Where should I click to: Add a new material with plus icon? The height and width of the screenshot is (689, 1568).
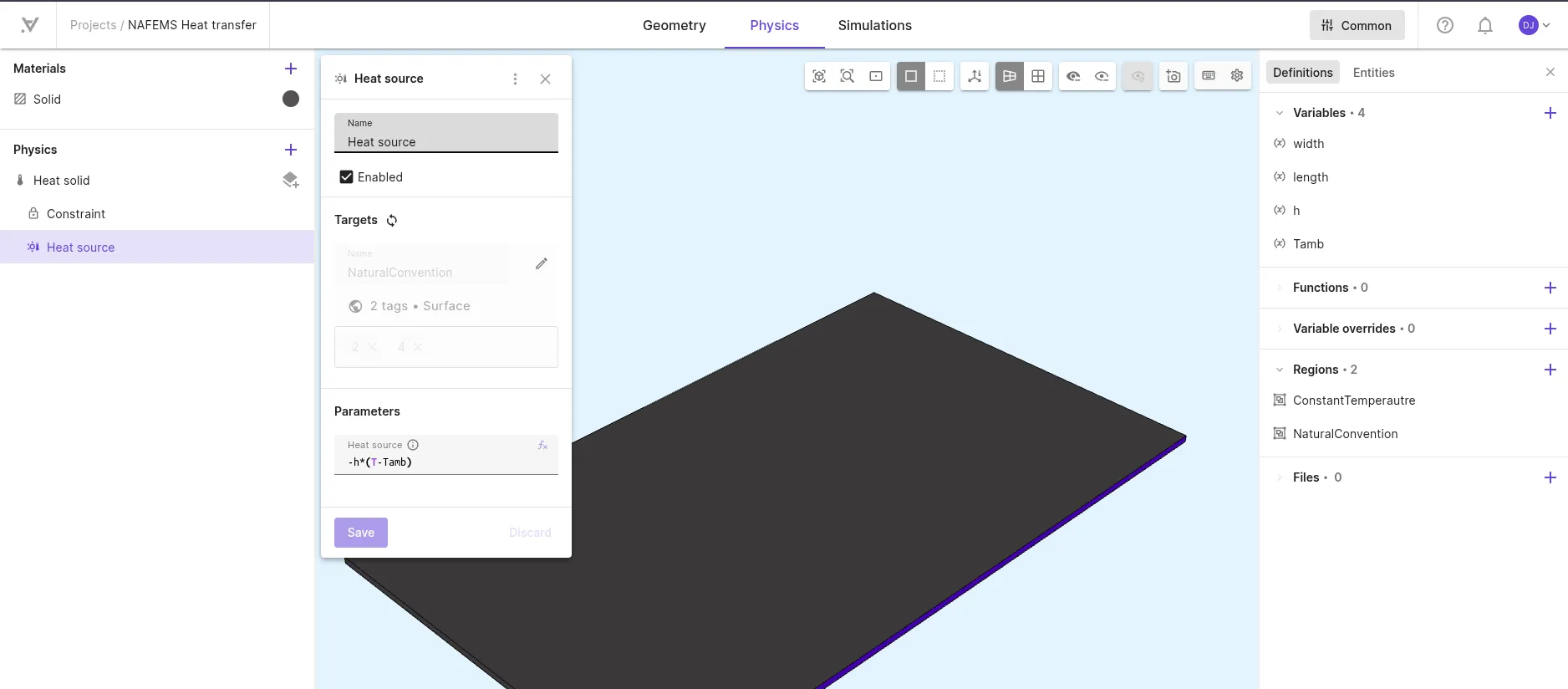pos(291,69)
